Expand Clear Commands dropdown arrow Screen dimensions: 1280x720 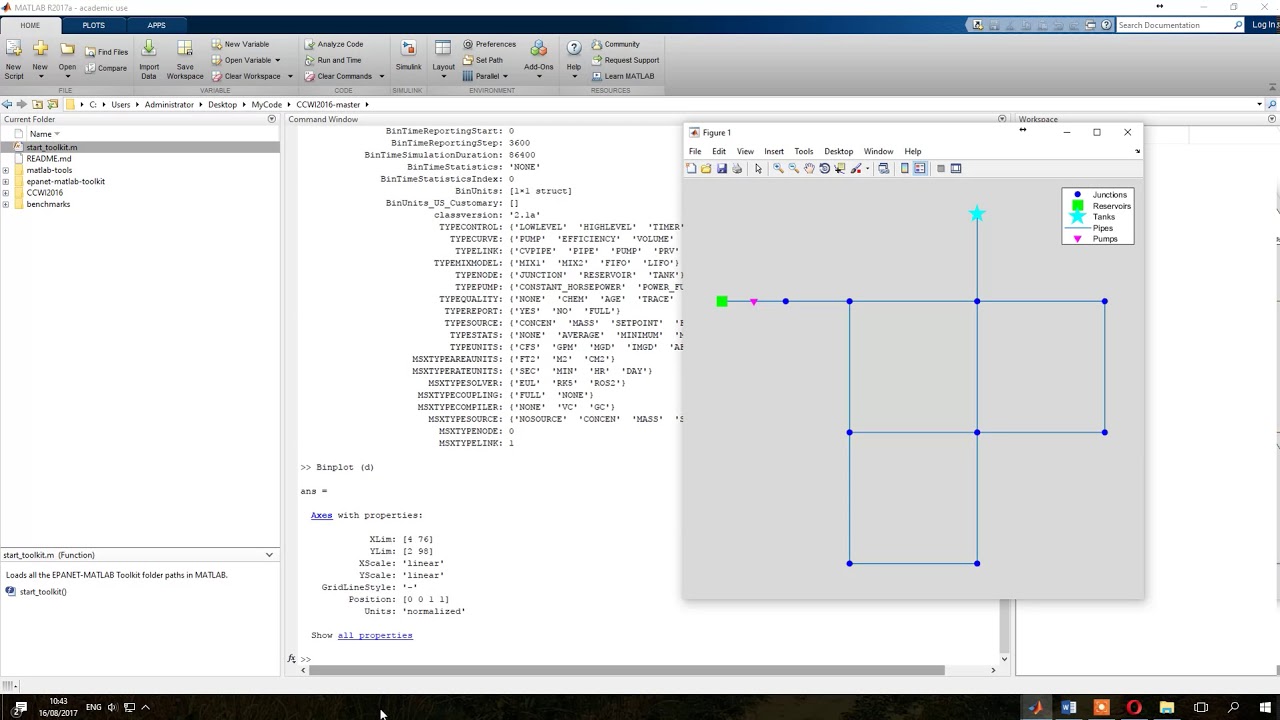click(381, 76)
